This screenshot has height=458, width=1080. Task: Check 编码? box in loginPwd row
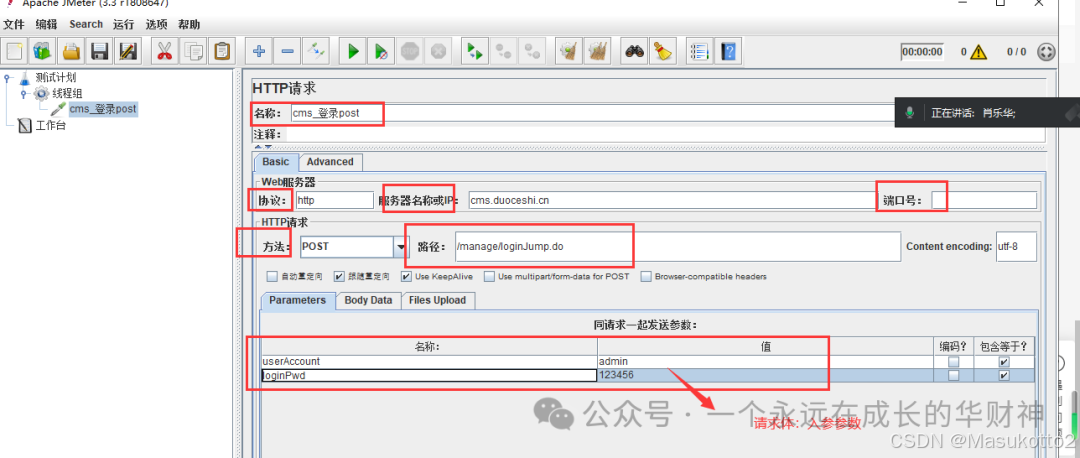pos(953,375)
